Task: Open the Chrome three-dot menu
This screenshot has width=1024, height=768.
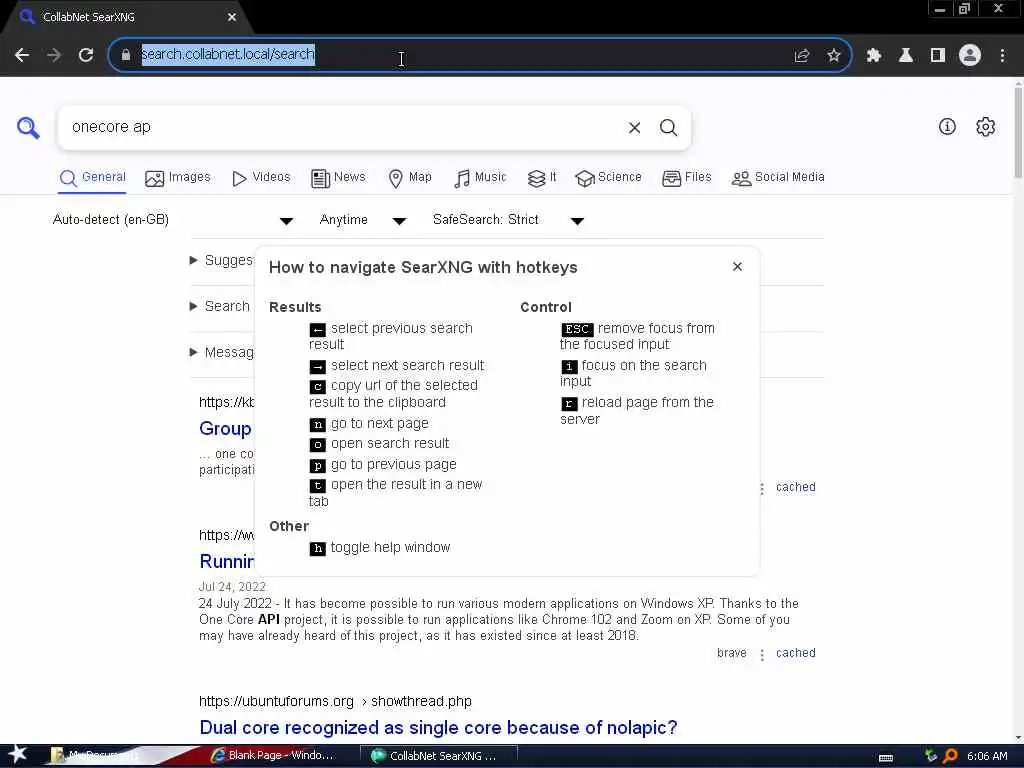Action: click(1002, 56)
